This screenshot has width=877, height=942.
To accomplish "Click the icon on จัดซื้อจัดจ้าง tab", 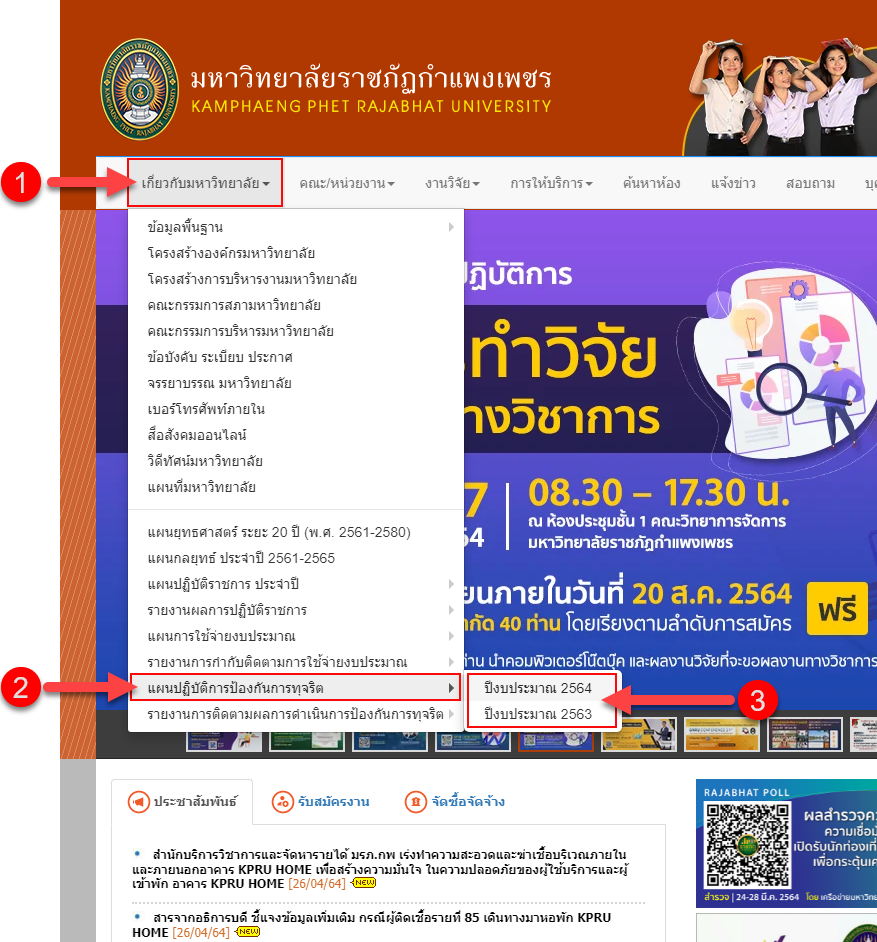I will coord(416,801).
